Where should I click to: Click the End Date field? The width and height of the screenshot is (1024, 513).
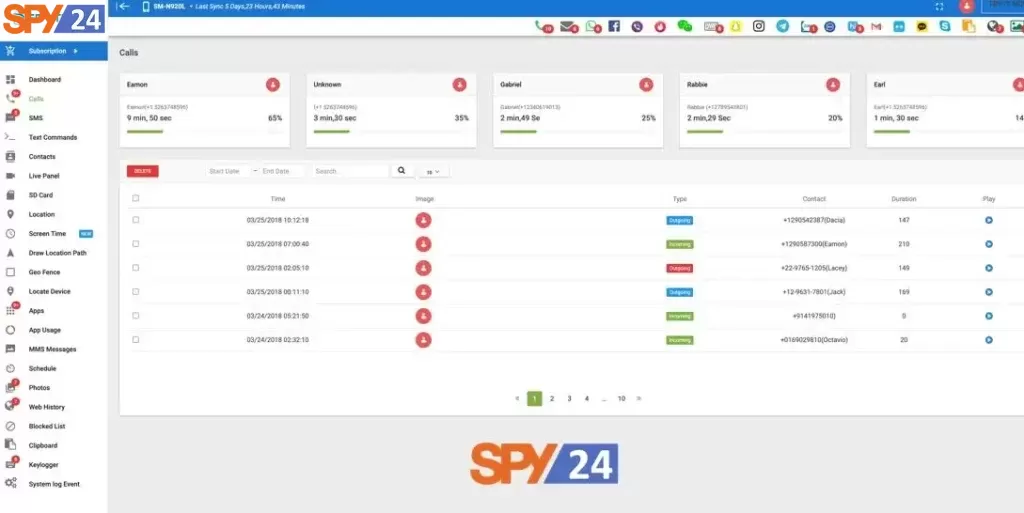pos(282,171)
